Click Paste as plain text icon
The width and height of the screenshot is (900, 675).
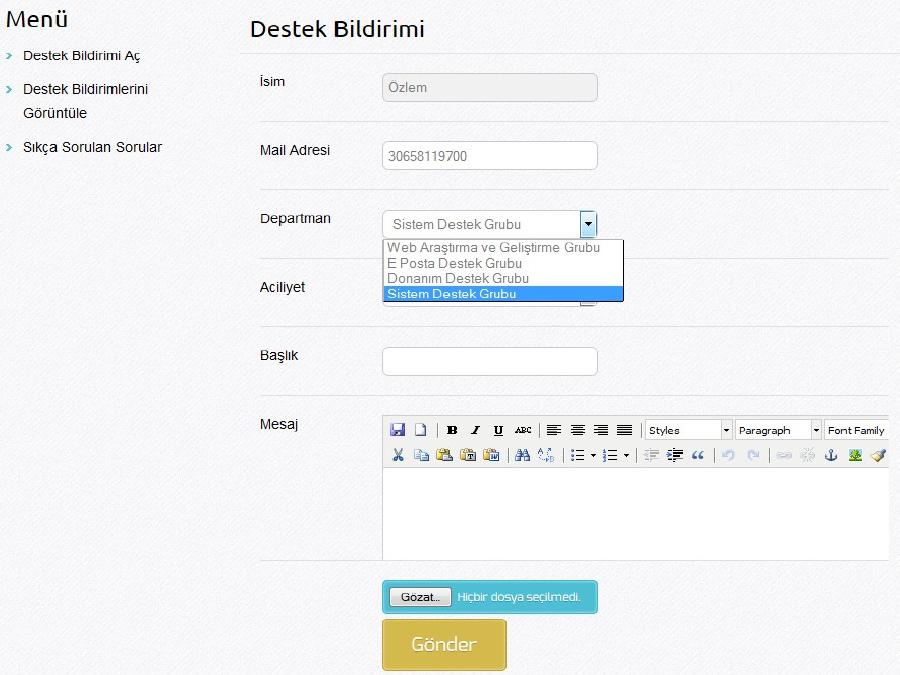click(468, 455)
